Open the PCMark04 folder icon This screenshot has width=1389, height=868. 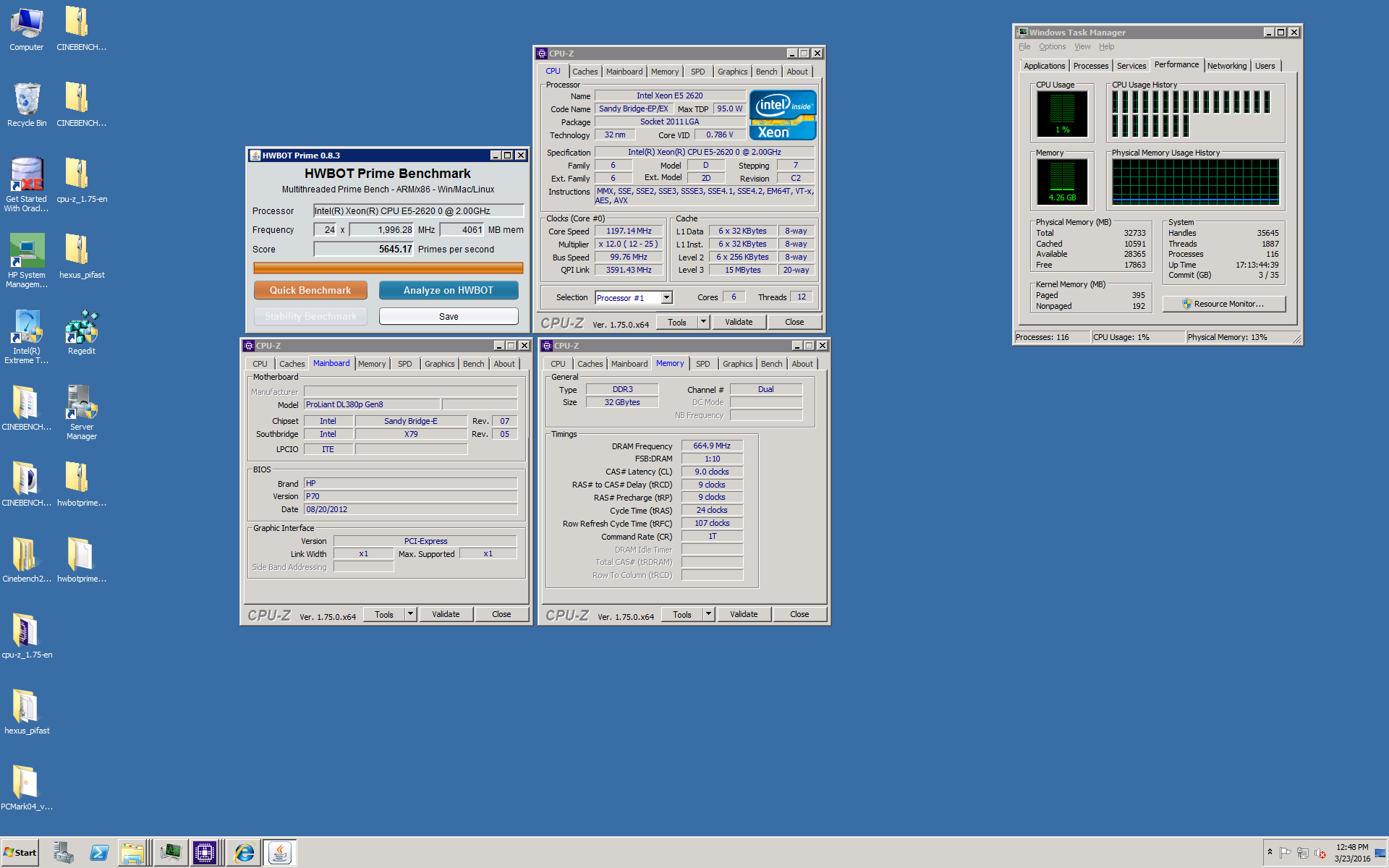point(27,787)
